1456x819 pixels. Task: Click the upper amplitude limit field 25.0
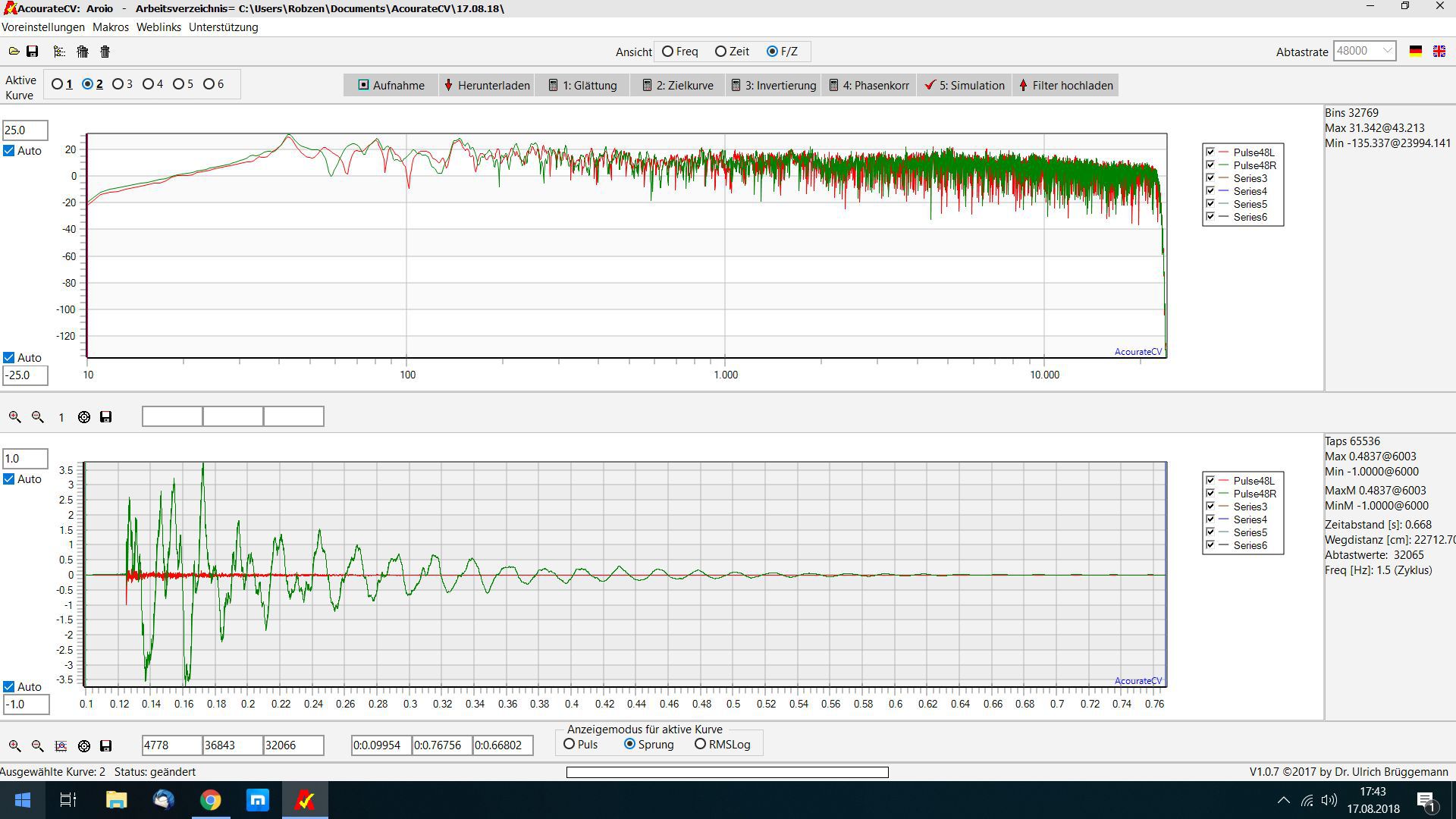click(25, 130)
